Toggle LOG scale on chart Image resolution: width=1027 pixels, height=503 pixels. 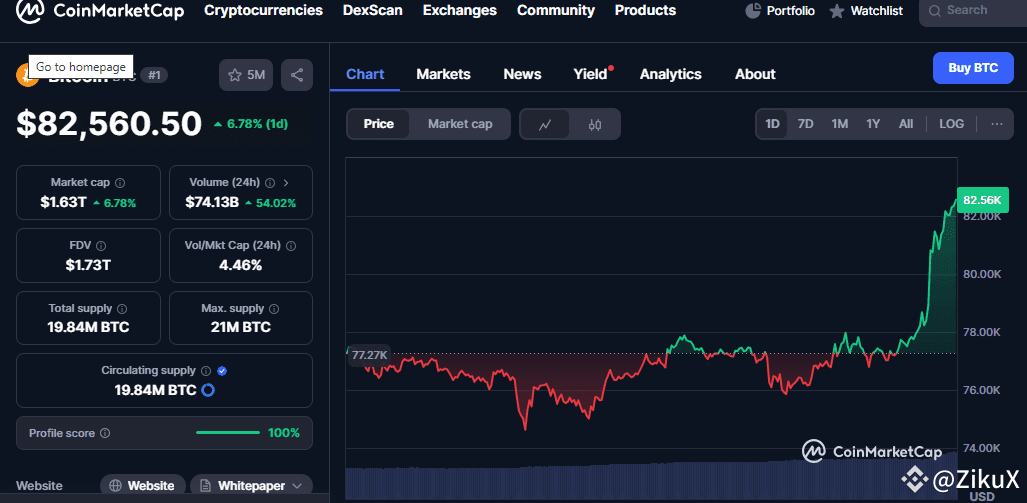pos(951,124)
